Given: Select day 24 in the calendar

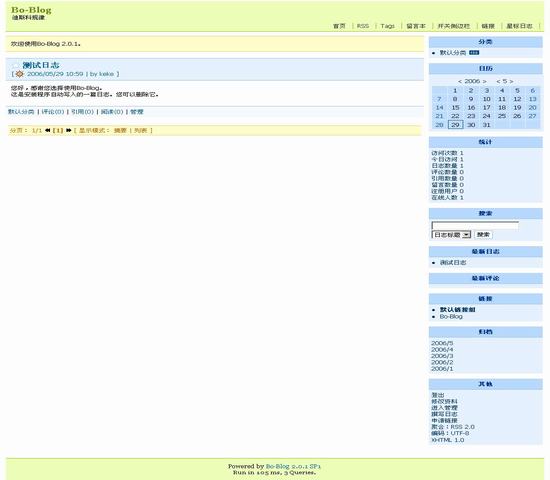Looking at the screenshot, I should (486, 116).
